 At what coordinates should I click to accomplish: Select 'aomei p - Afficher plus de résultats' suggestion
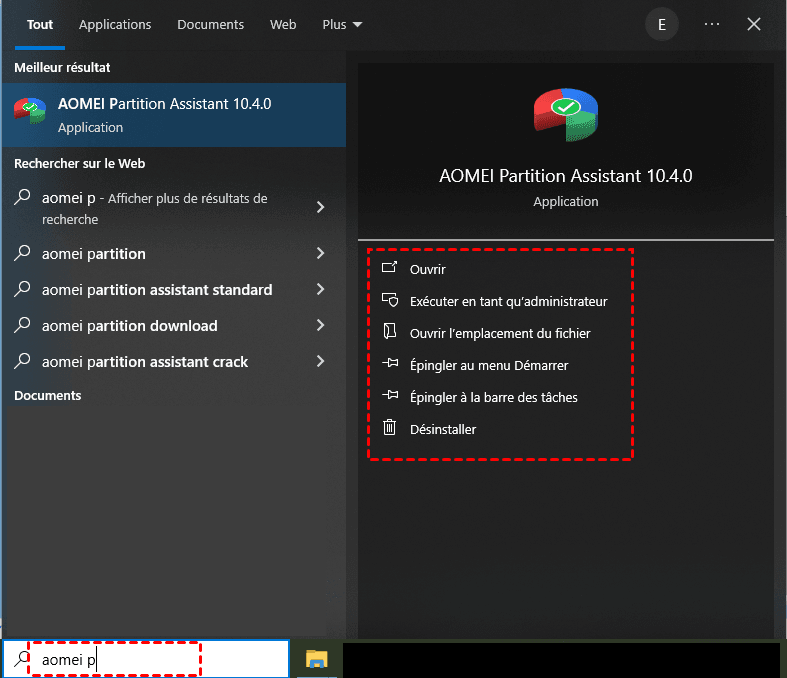click(174, 208)
